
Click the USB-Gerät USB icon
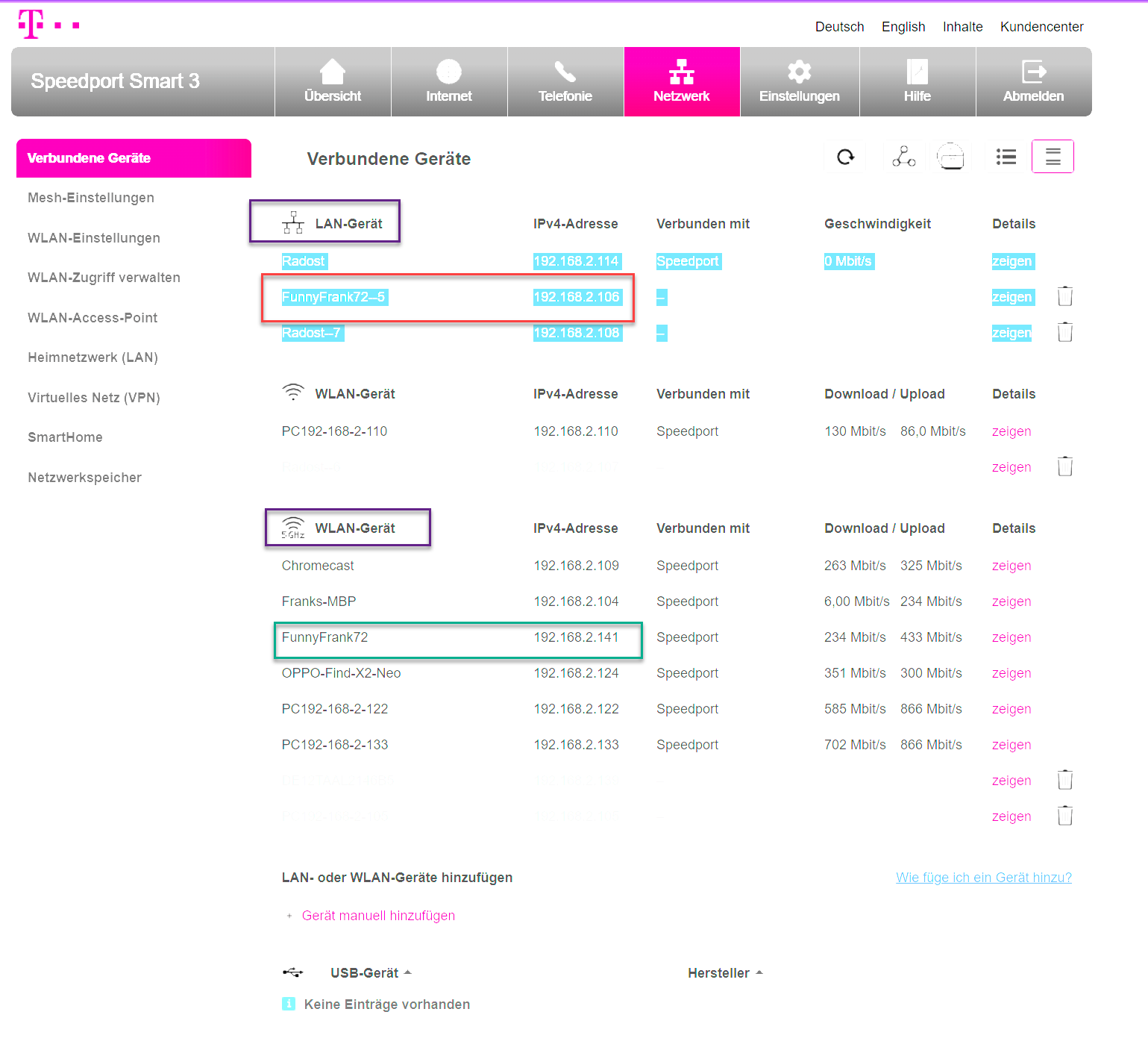[x=293, y=972]
